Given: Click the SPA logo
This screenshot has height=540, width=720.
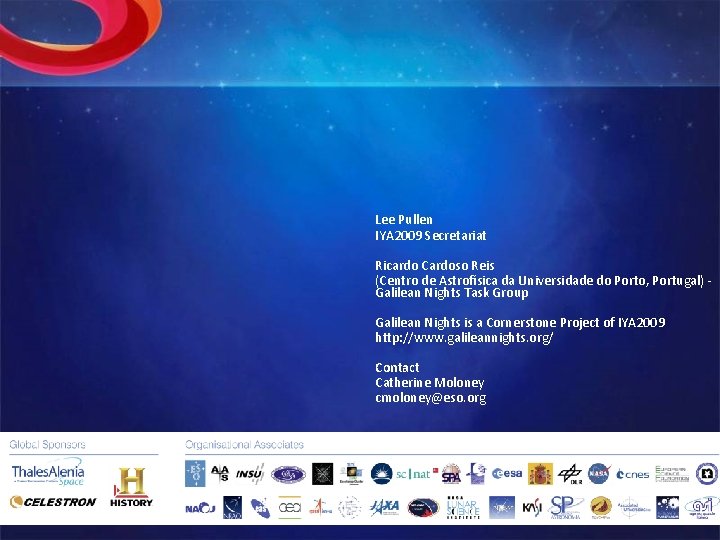Looking at the screenshot, I should point(451,474).
